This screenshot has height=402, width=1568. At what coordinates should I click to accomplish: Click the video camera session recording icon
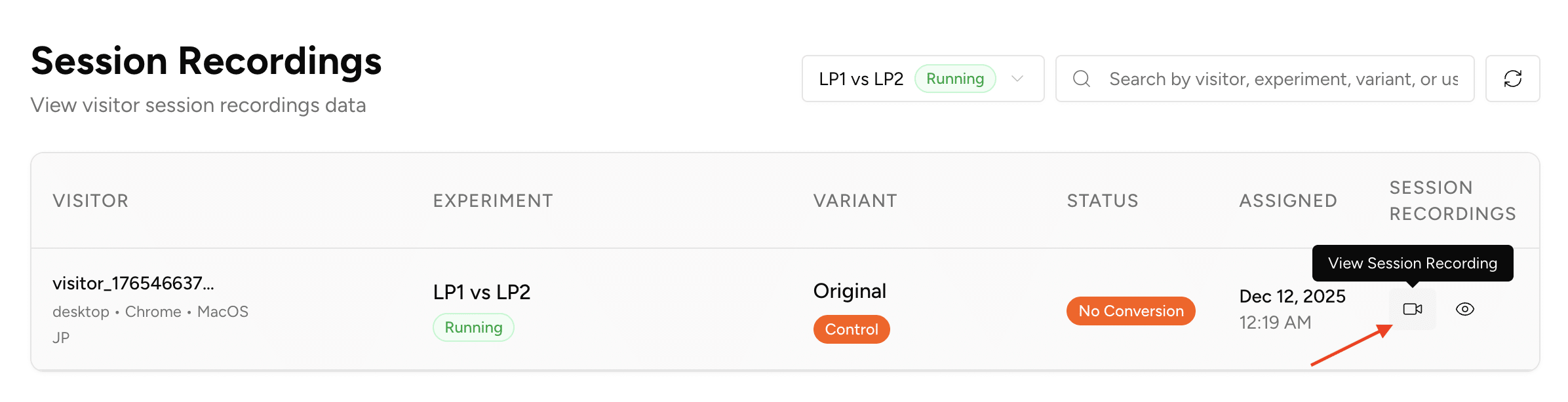1412,309
